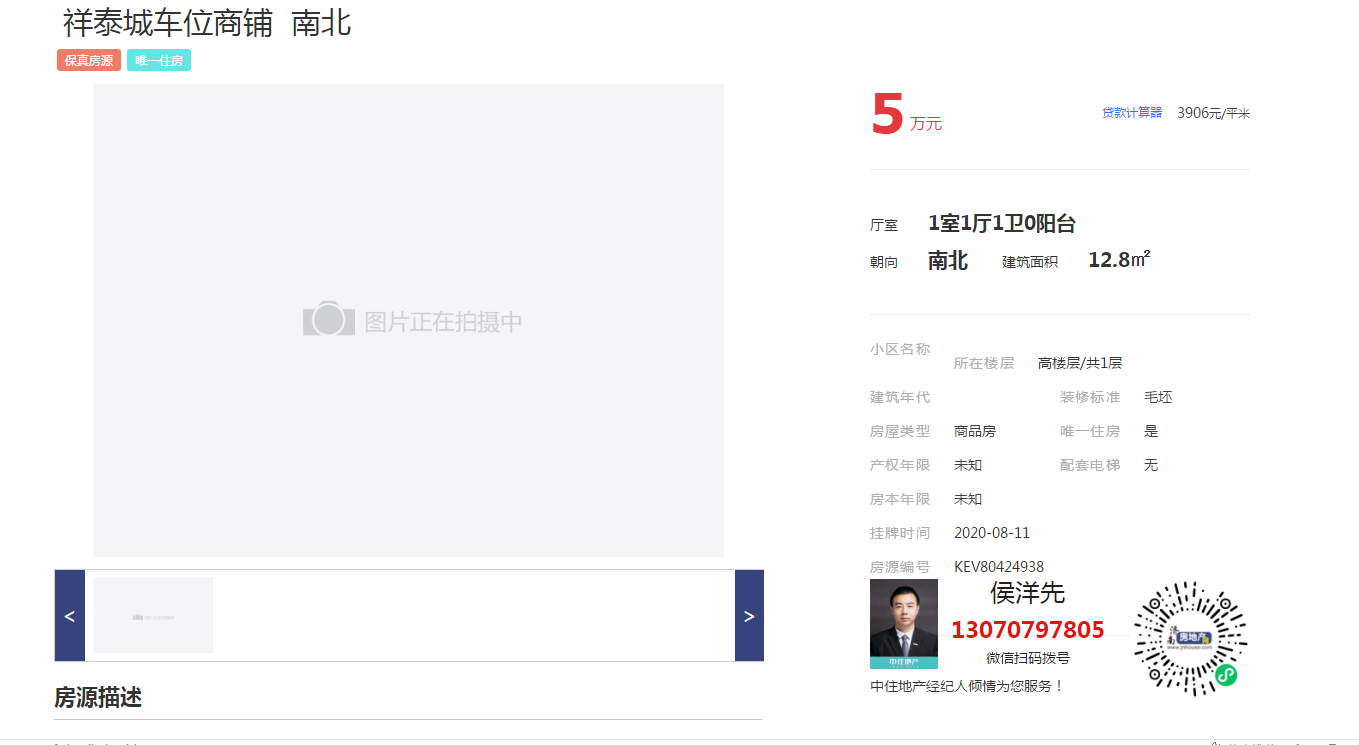Click the 3906元/平米 unit price

pyautogui.click(x=1213, y=113)
